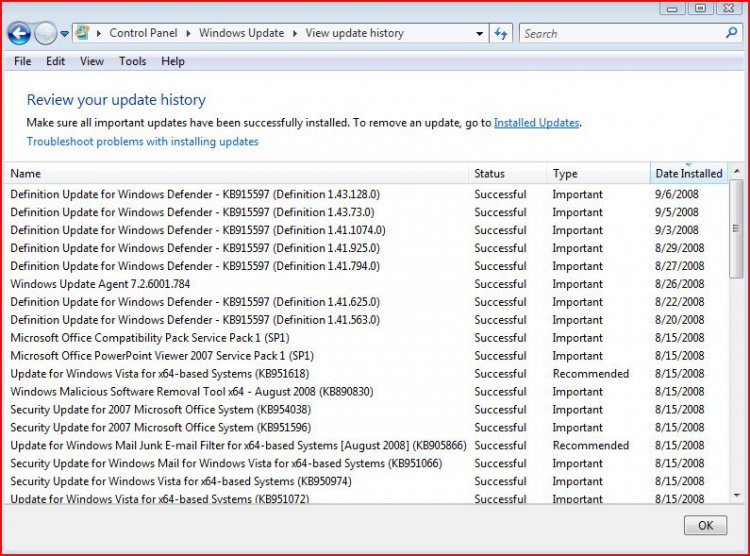
Task: Open the View menu
Action: tap(91, 61)
